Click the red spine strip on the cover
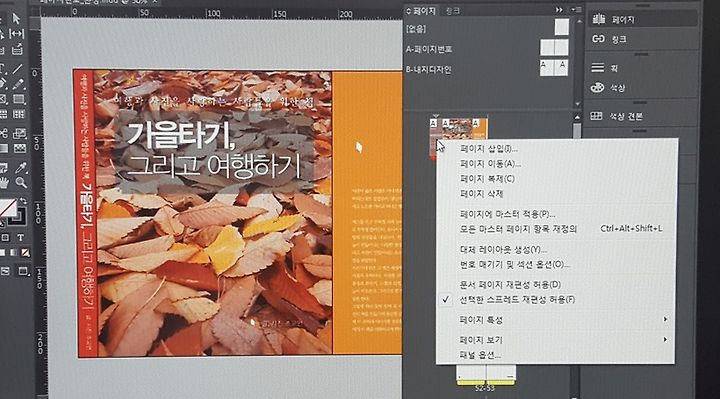This screenshot has width=720, height=399. tap(86, 214)
